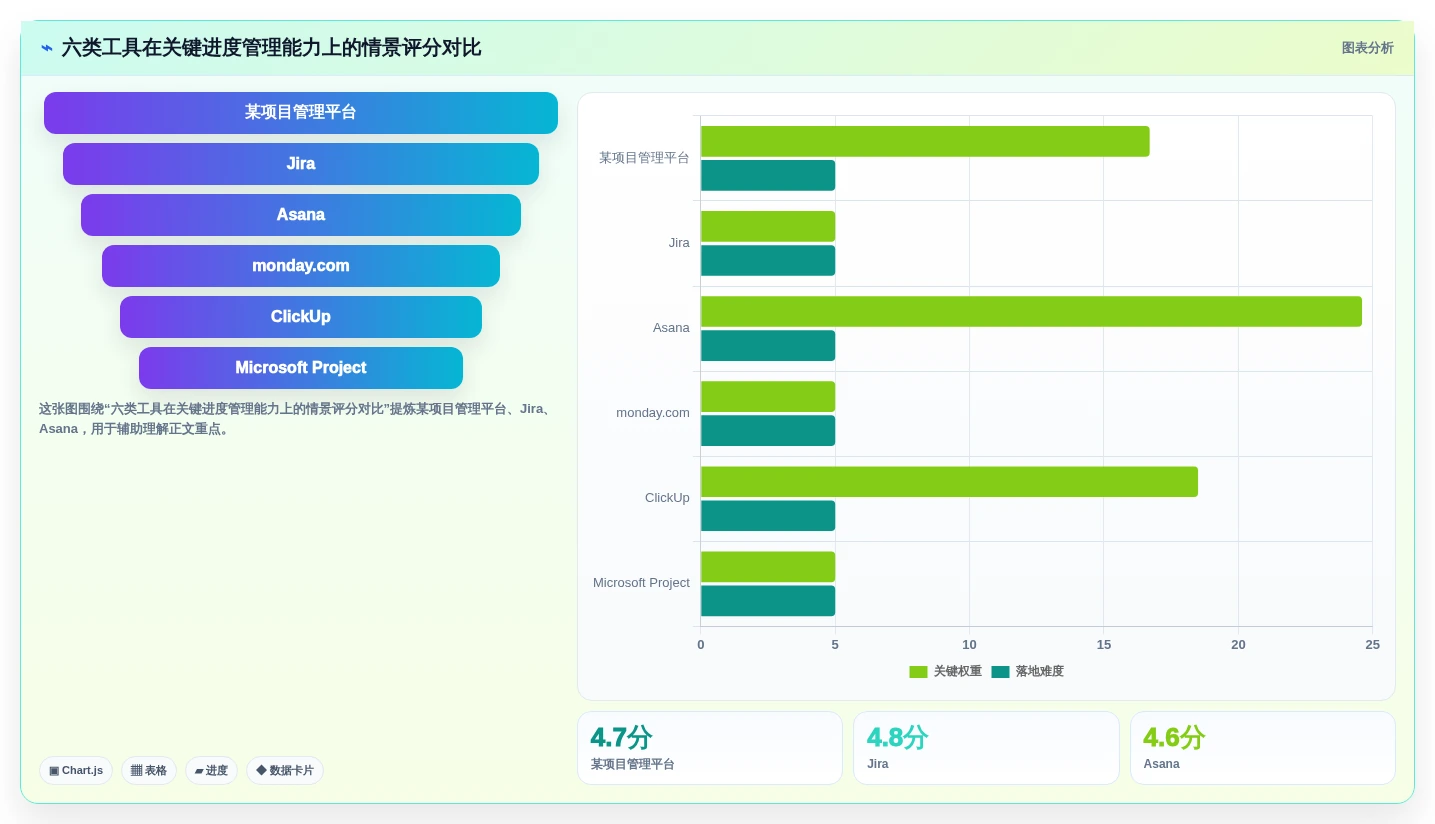Click the x-axis tick label 15
The height and width of the screenshot is (824, 1435).
tap(1104, 645)
